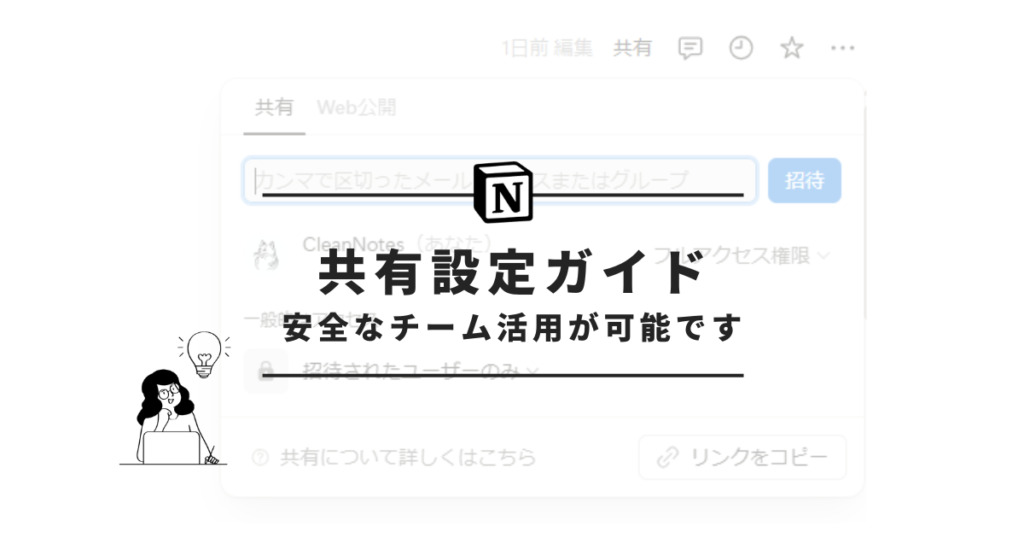The height and width of the screenshot is (538, 1024).
Task: Click 共有 in the top toolbar
Action: pos(632,48)
